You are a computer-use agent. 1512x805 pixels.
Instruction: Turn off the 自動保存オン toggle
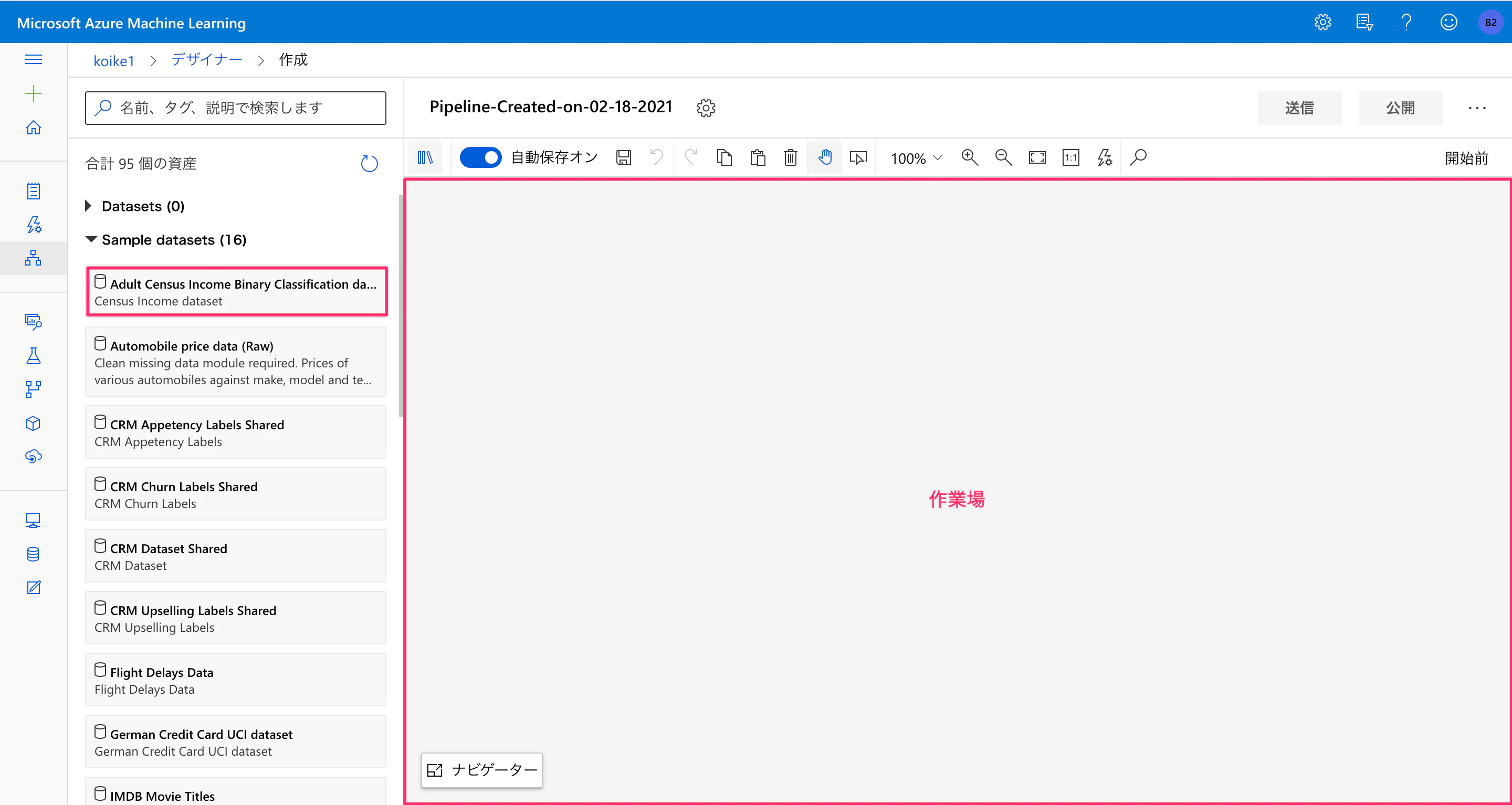coord(480,157)
